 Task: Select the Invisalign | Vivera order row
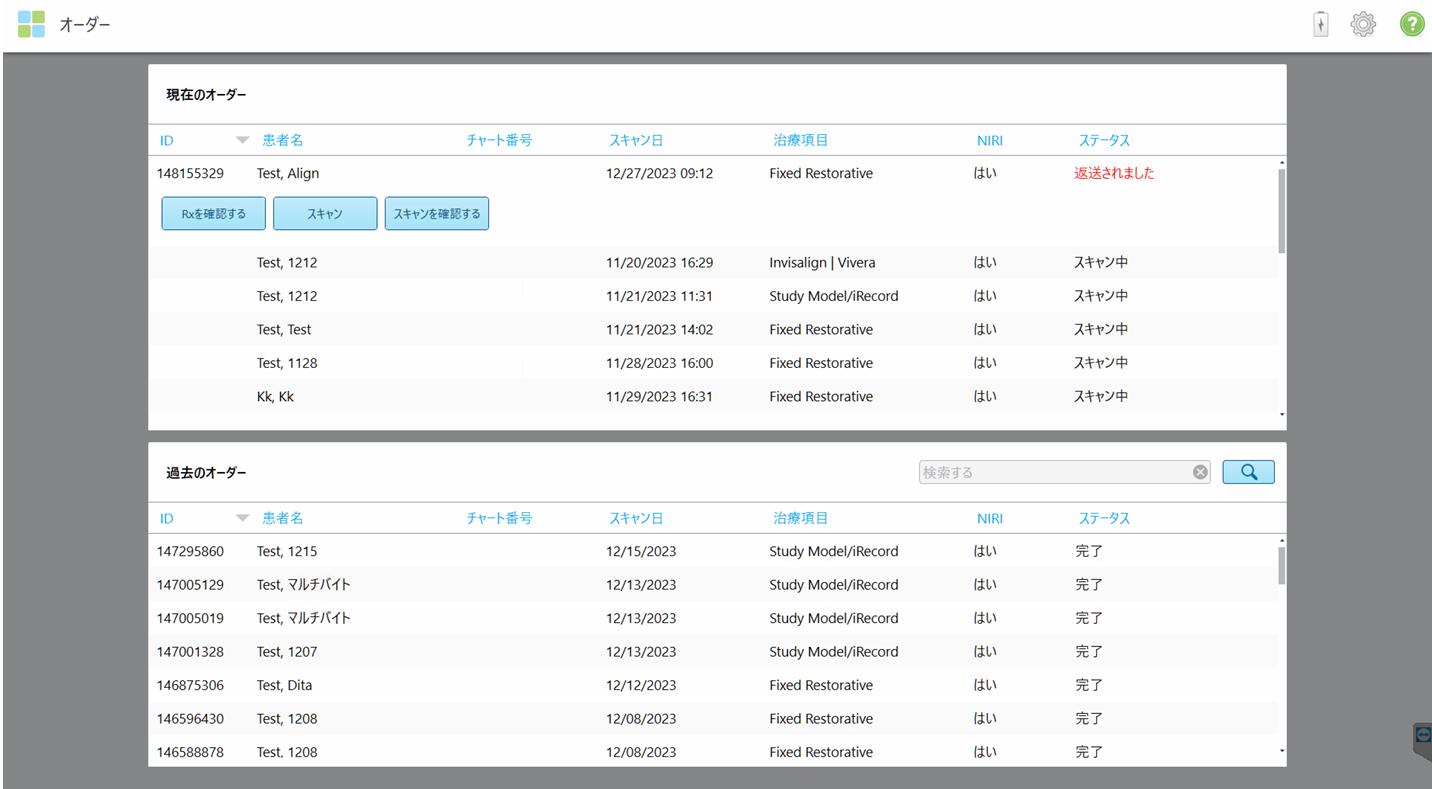click(x=713, y=262)
